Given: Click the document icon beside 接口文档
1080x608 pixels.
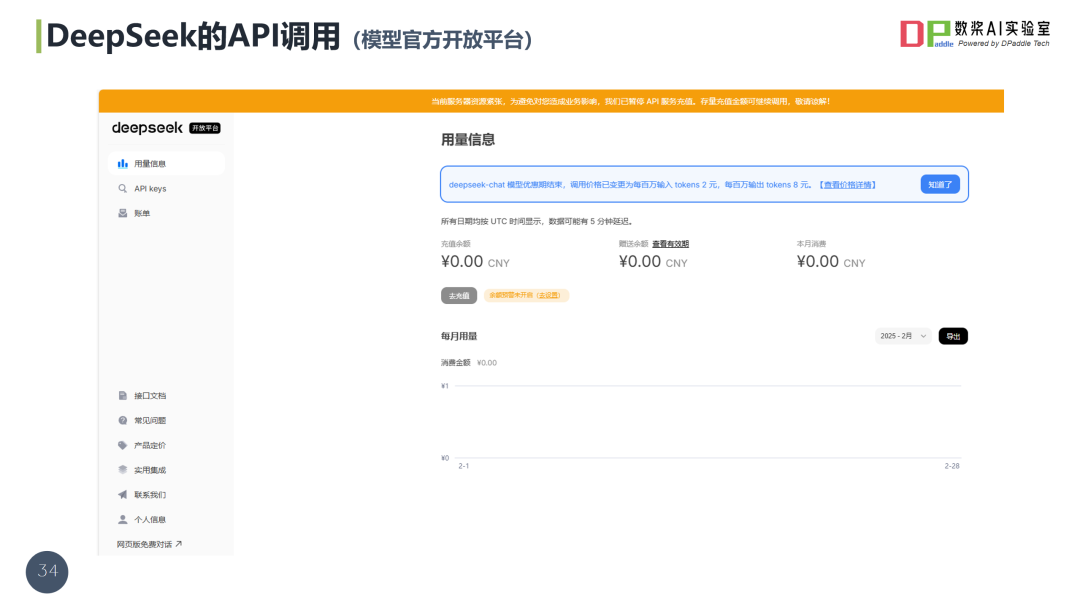Looking at the screenshot, I should point(123,396).
